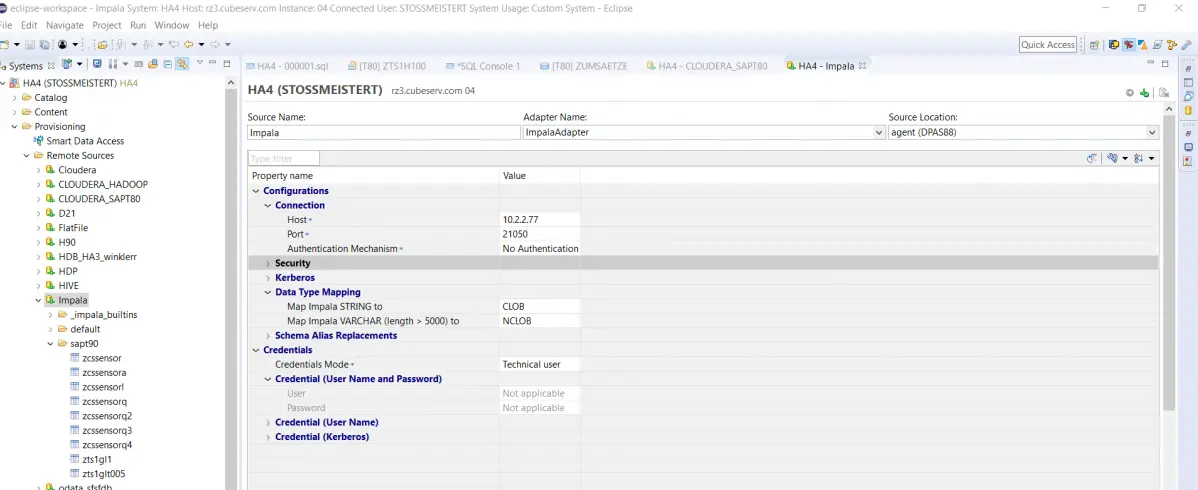The image size is (1198, 490).
Task: Expand Schema Alias Replacements section
Action: 268,336
